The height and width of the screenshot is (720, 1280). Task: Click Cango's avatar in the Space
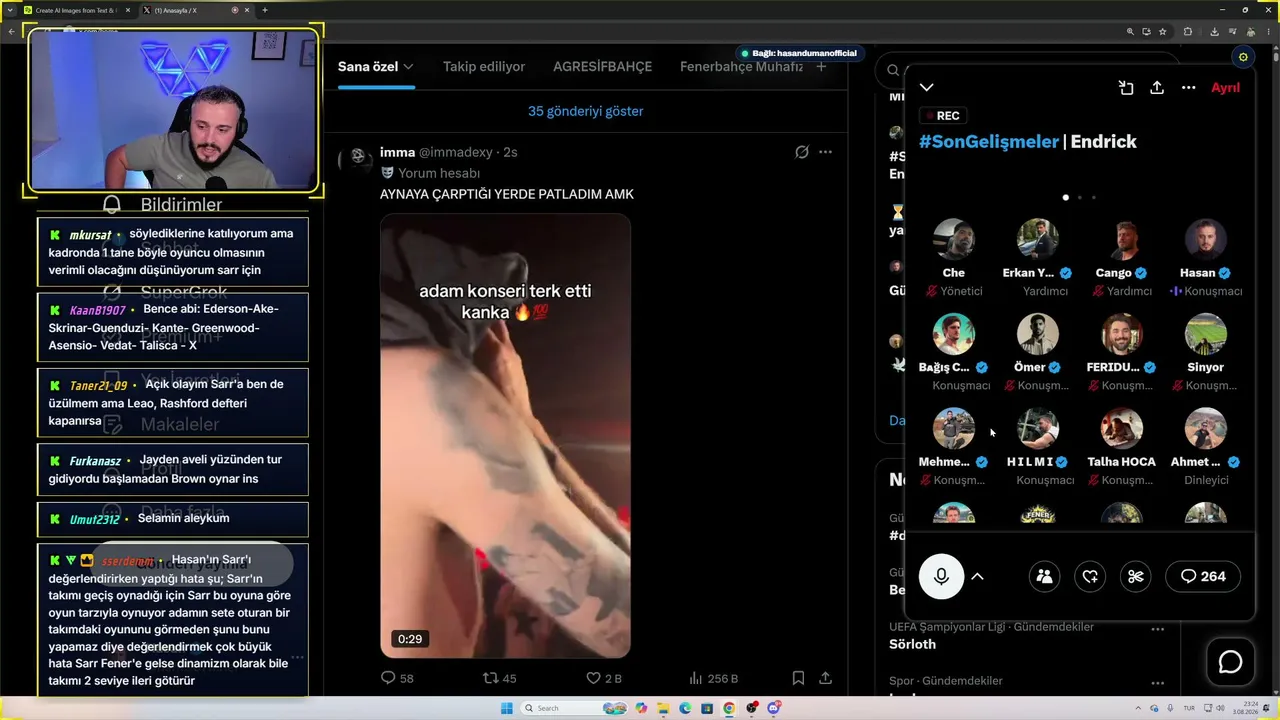tap(1122, 240)
